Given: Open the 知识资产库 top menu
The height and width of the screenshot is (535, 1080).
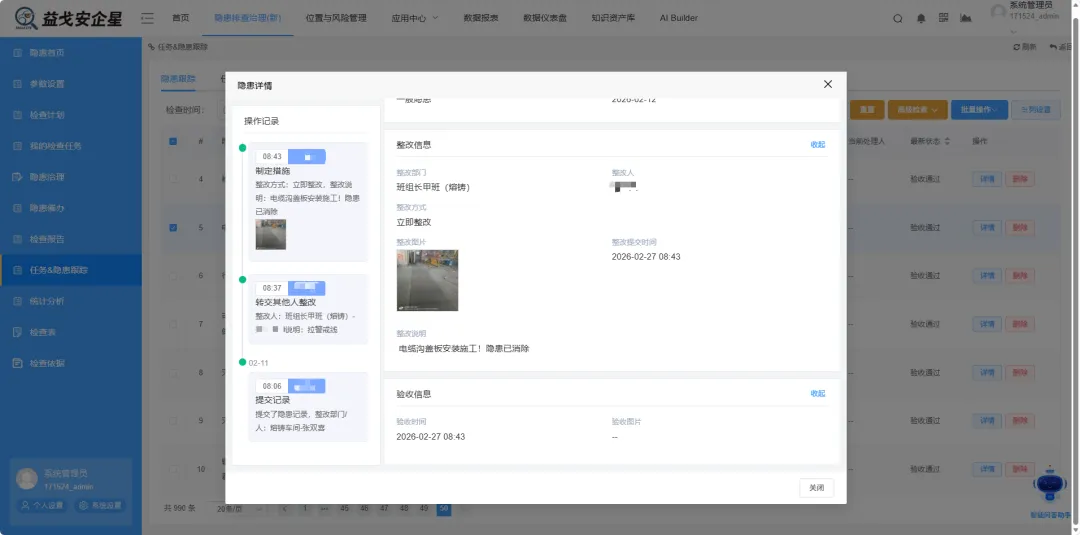Looking at the screenshot, I should coord(613,18).
